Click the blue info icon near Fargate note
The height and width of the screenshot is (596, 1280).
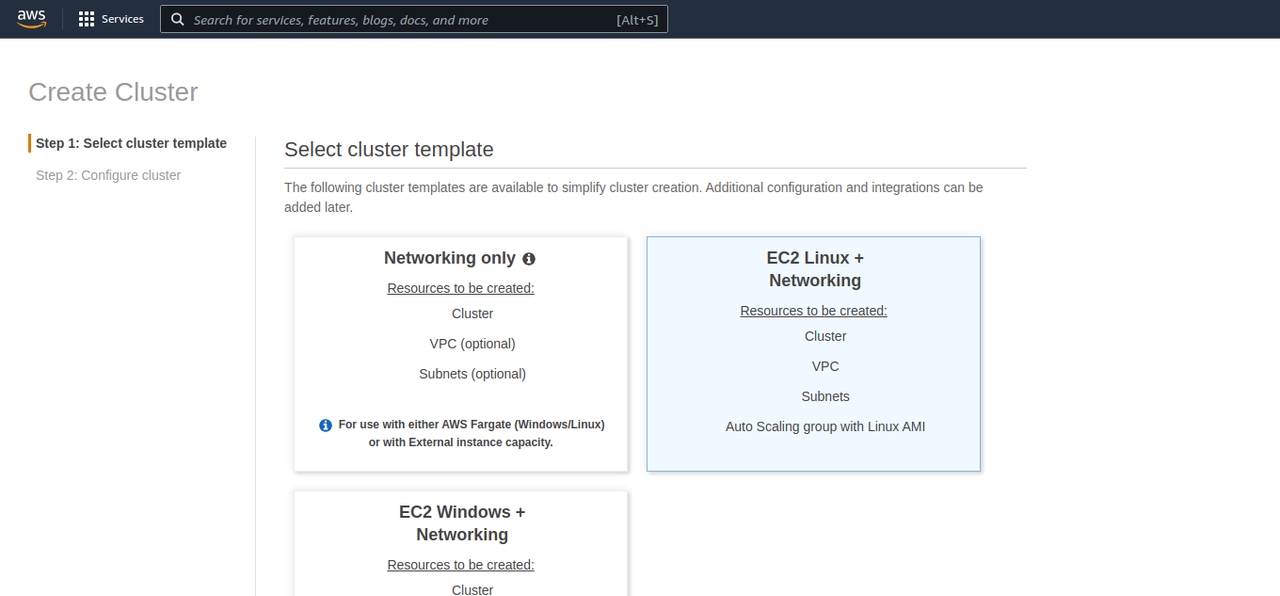point(325,425)
